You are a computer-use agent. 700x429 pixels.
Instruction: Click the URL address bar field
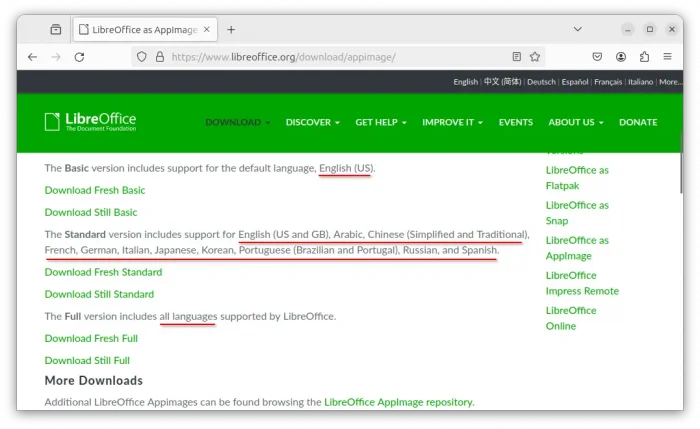coord(330,57)
